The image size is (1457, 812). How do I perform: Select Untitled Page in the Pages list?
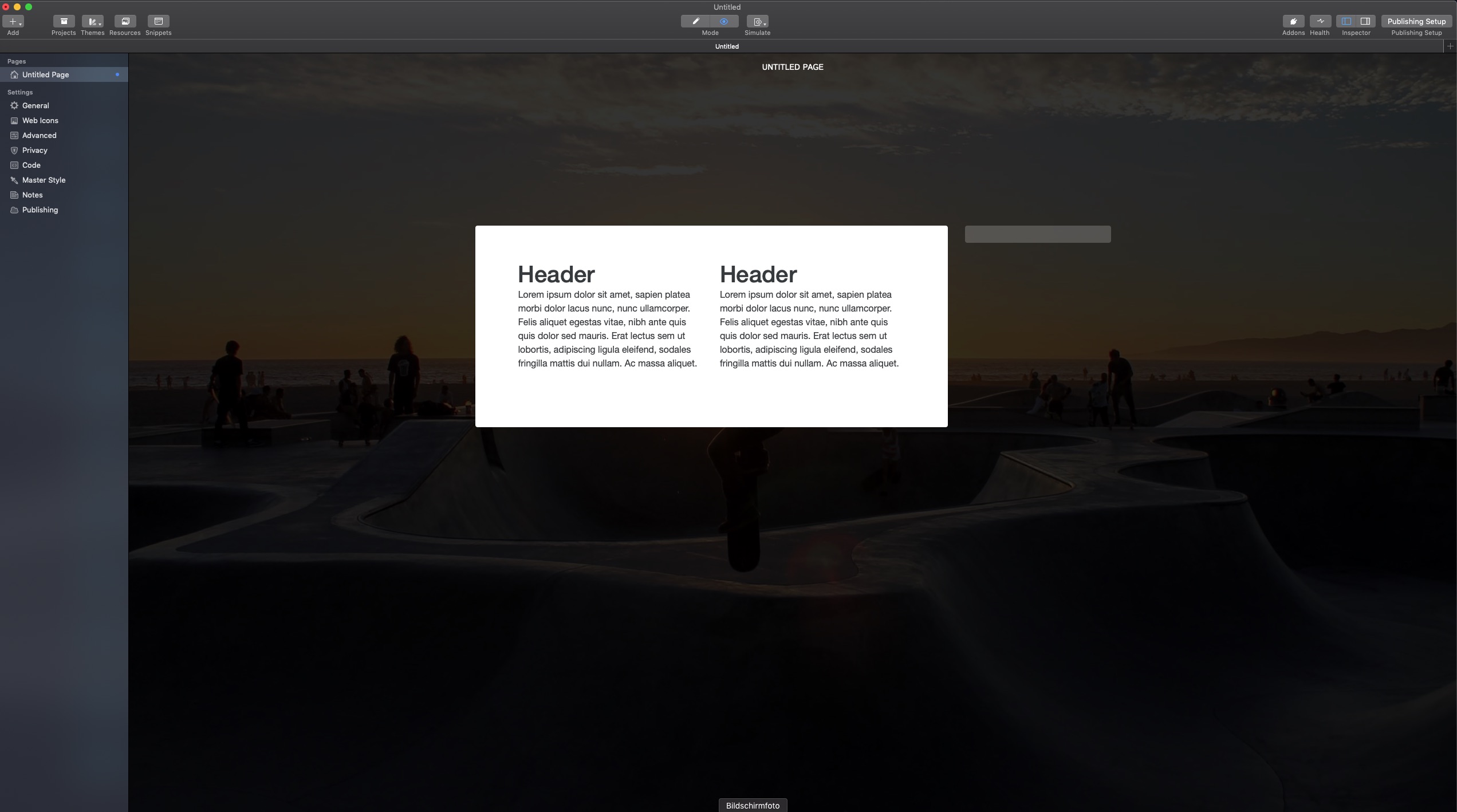click(x=64, y=74)
